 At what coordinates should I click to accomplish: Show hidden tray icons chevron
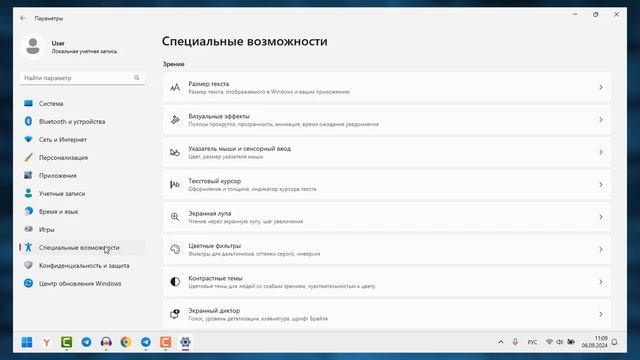pos(501,342)
